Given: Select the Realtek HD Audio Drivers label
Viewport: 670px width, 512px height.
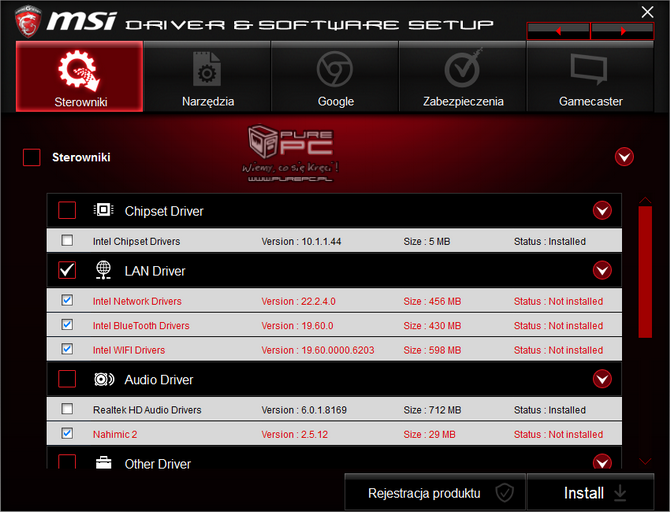Looking at the screenshot, I should (x=147, y=410).
